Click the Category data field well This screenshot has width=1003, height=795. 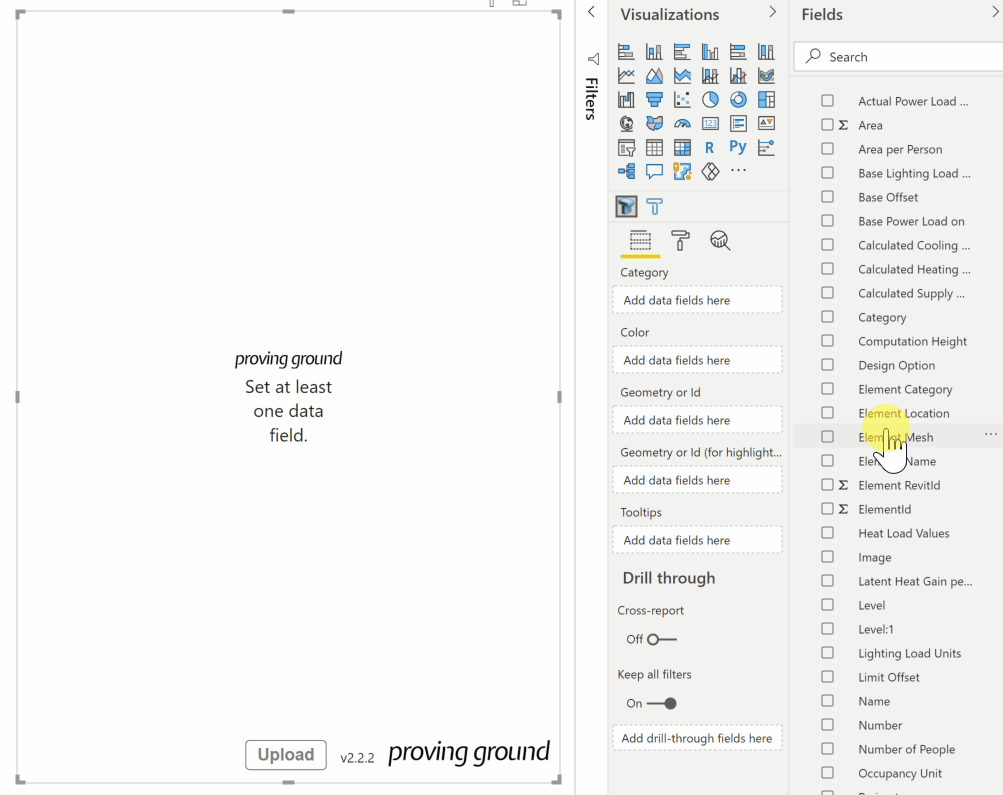[x=697, y=300]
